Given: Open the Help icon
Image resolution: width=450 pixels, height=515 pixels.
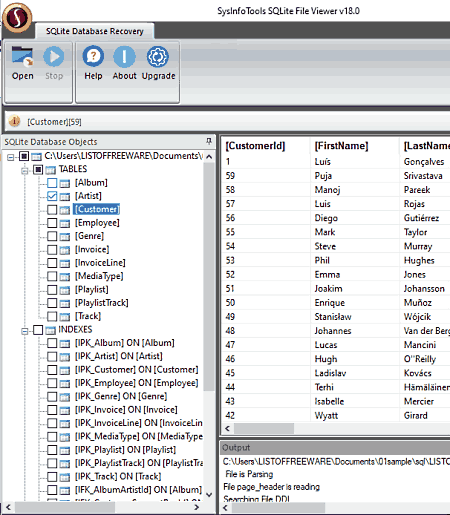Looking at the screenshot, I should point(93,56).
